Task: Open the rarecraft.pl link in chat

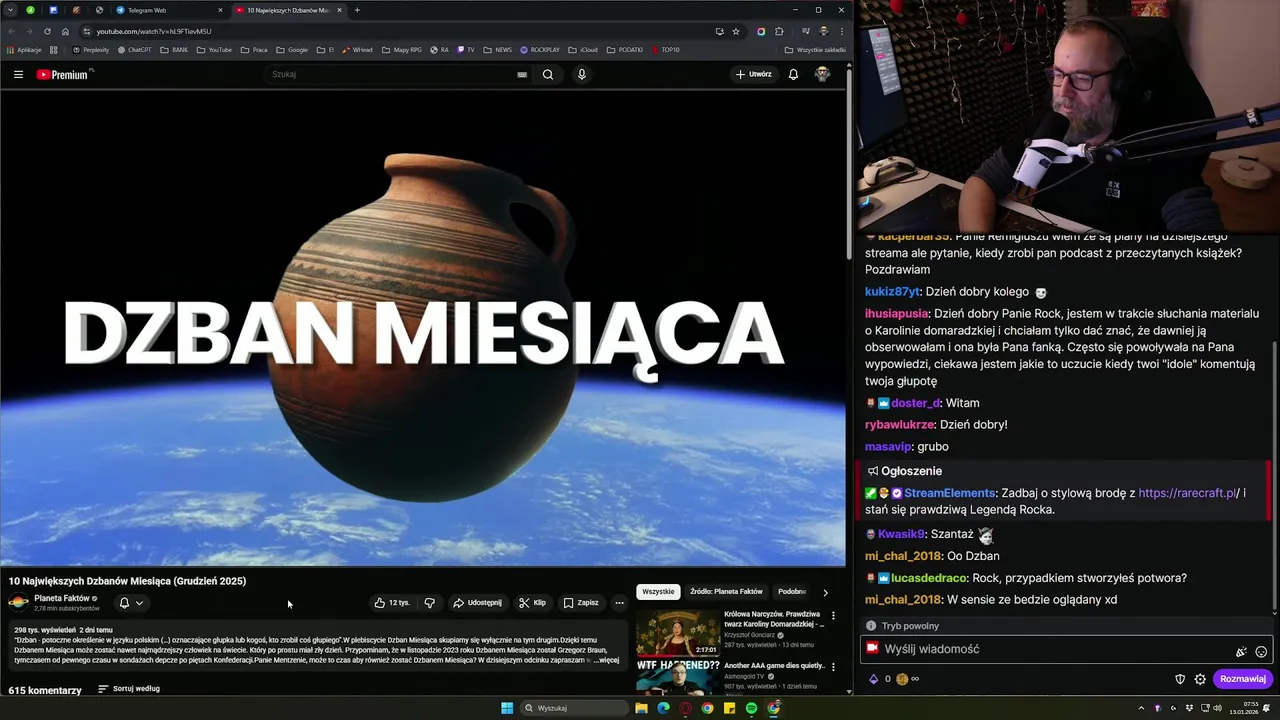Action: [x=1189, y=493]
